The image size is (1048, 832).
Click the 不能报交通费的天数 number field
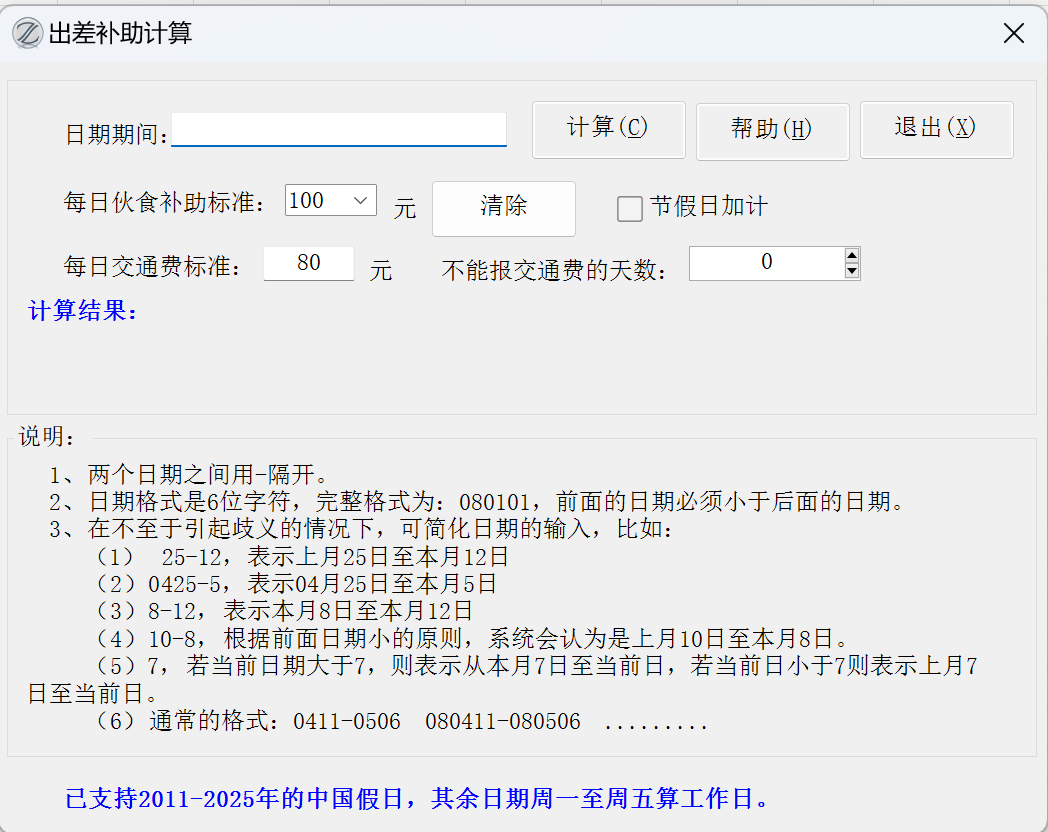point(766,264)
